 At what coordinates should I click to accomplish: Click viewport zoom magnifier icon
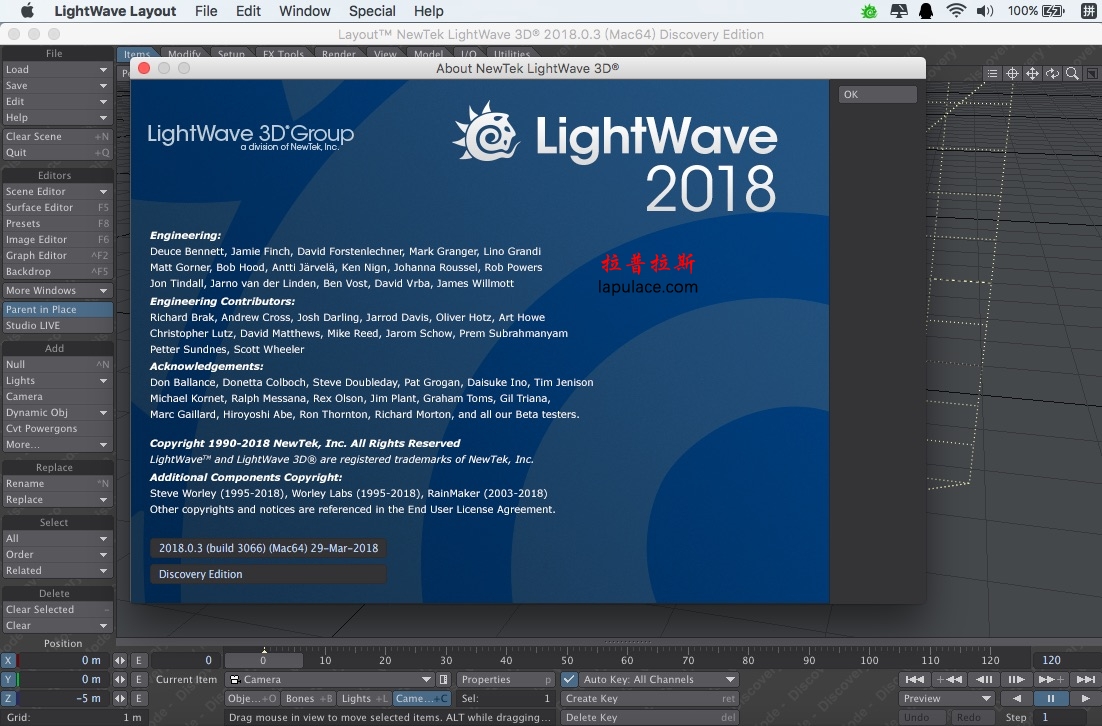(x=1072, y=74)
